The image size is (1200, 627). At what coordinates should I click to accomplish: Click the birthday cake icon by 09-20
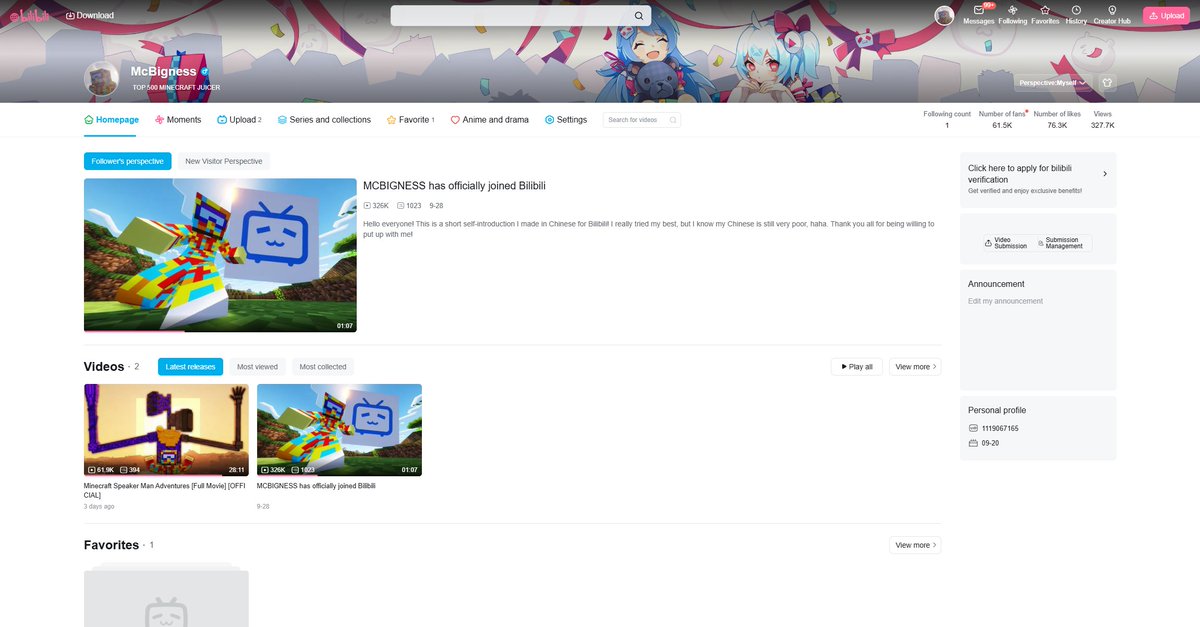click(x=973, y=443)
